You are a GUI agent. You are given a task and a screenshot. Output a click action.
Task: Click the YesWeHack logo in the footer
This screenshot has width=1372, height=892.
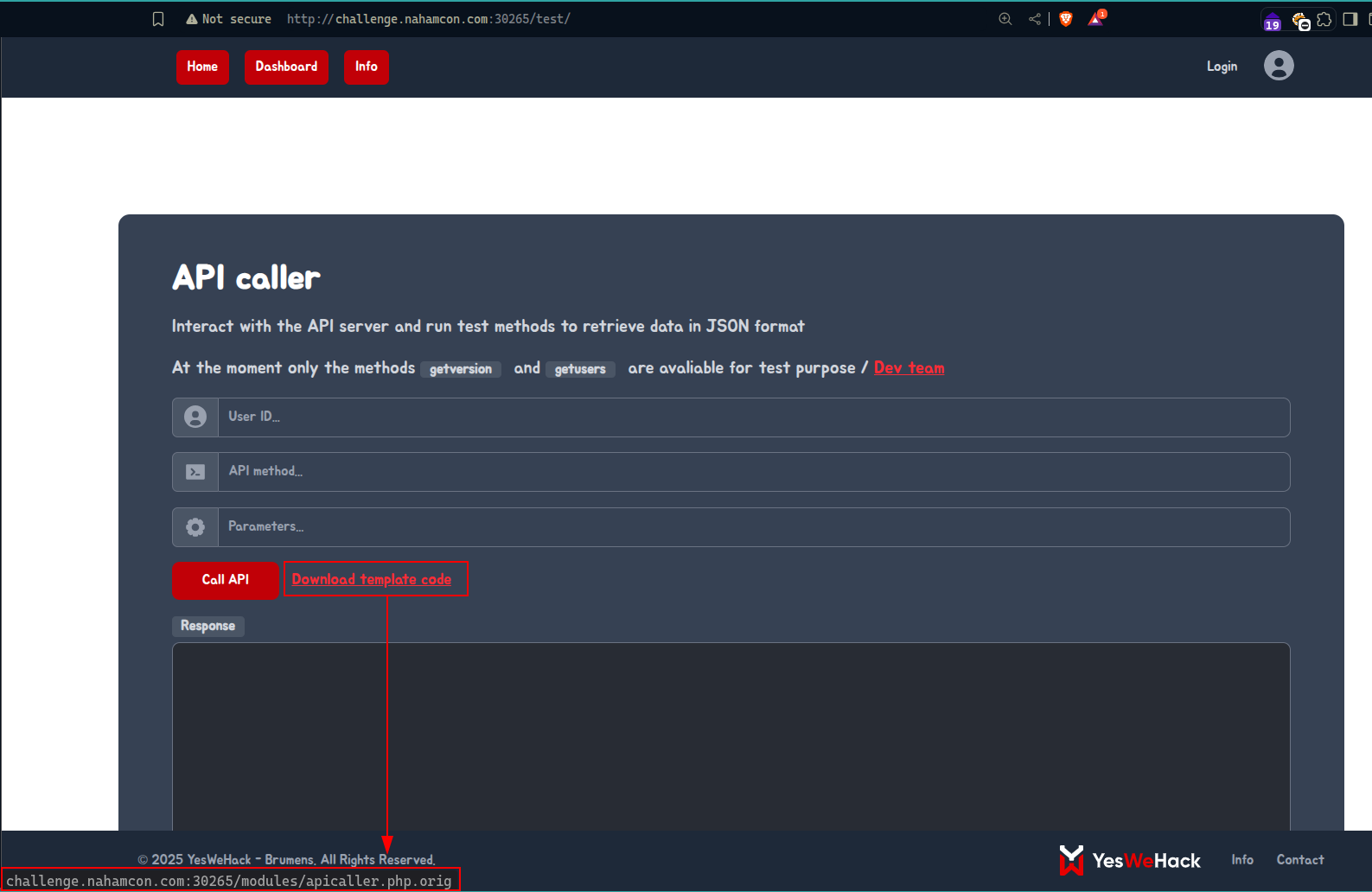[x=1130, y=860]
